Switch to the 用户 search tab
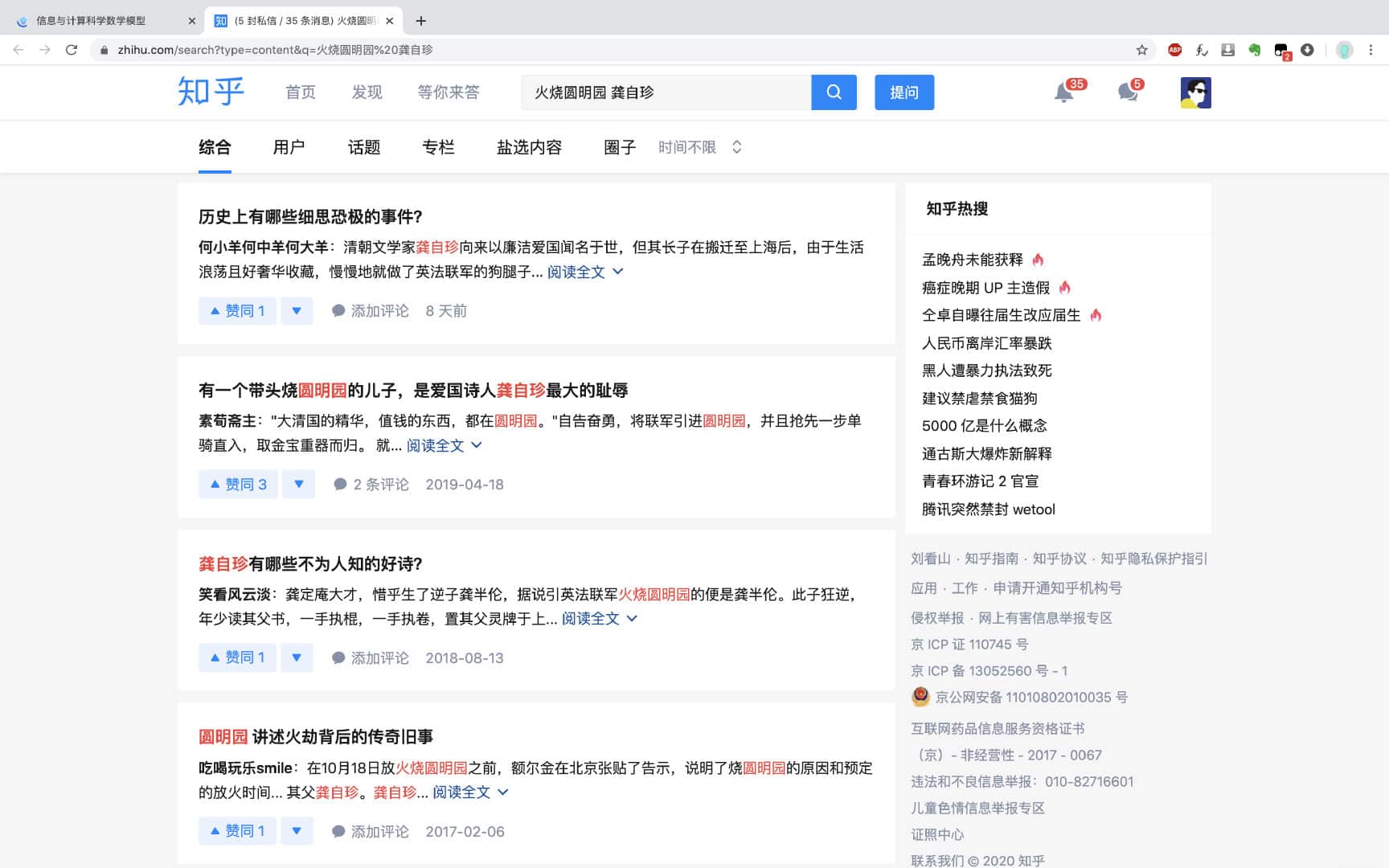1389x868 pixels. tap(289, 147)
